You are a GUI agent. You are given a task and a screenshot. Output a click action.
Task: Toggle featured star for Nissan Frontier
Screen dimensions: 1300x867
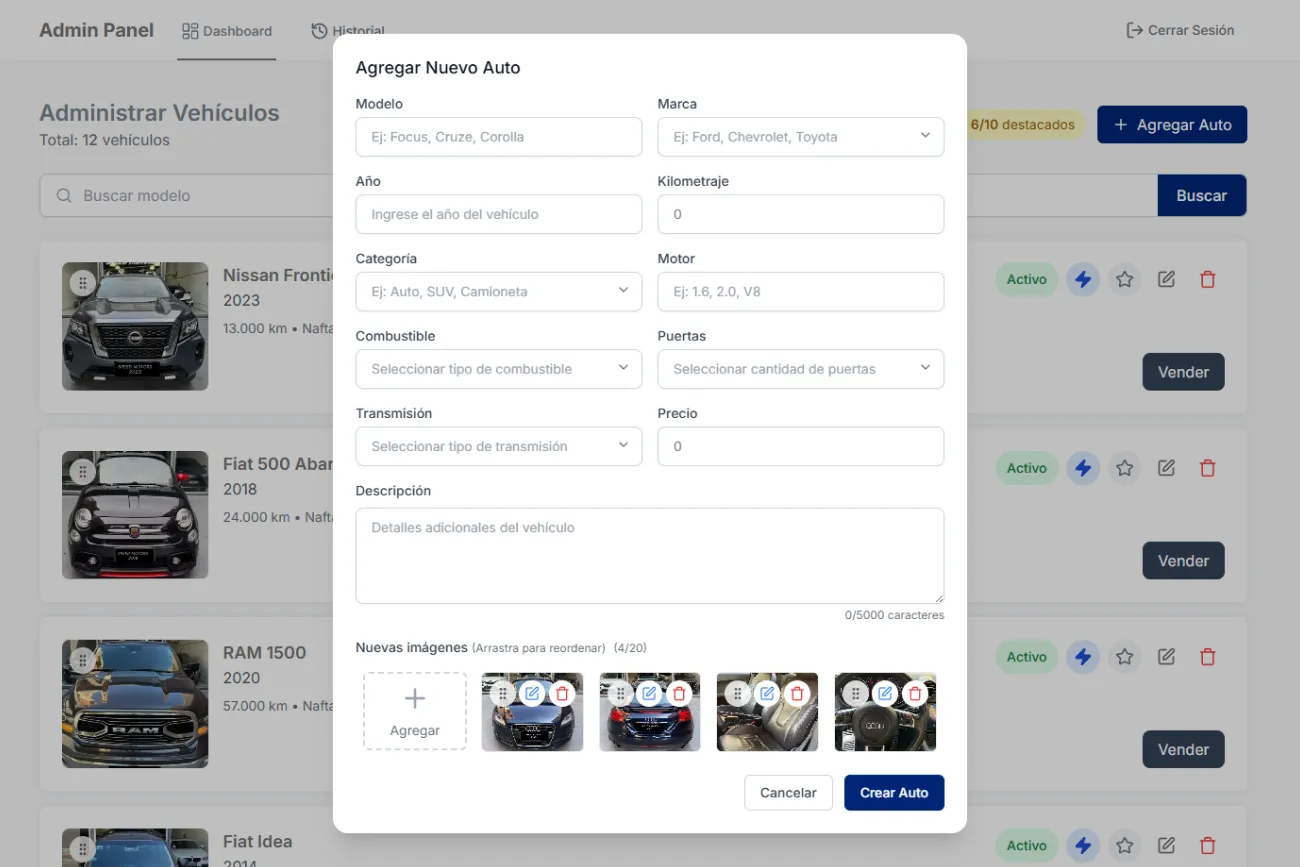pos(1124,280)
